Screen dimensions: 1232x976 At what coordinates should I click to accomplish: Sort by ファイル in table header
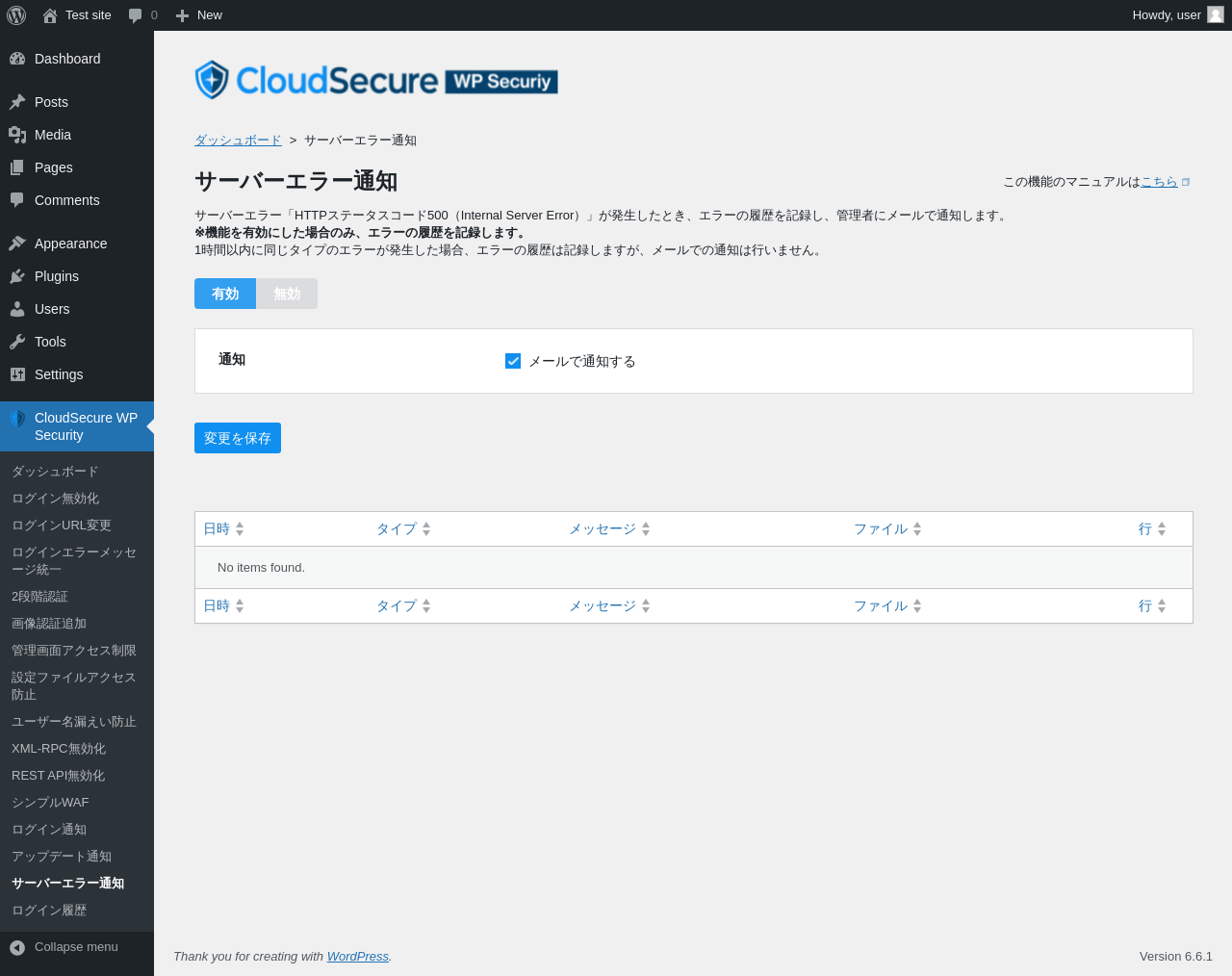pos(887,529)
